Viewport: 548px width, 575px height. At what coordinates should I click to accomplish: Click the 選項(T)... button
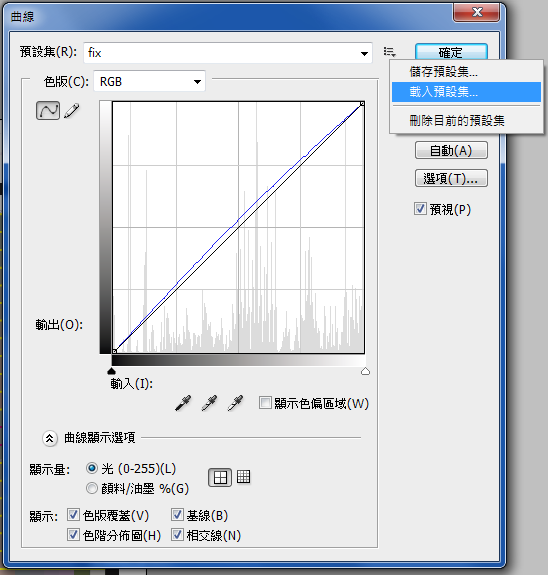point(451,179)
